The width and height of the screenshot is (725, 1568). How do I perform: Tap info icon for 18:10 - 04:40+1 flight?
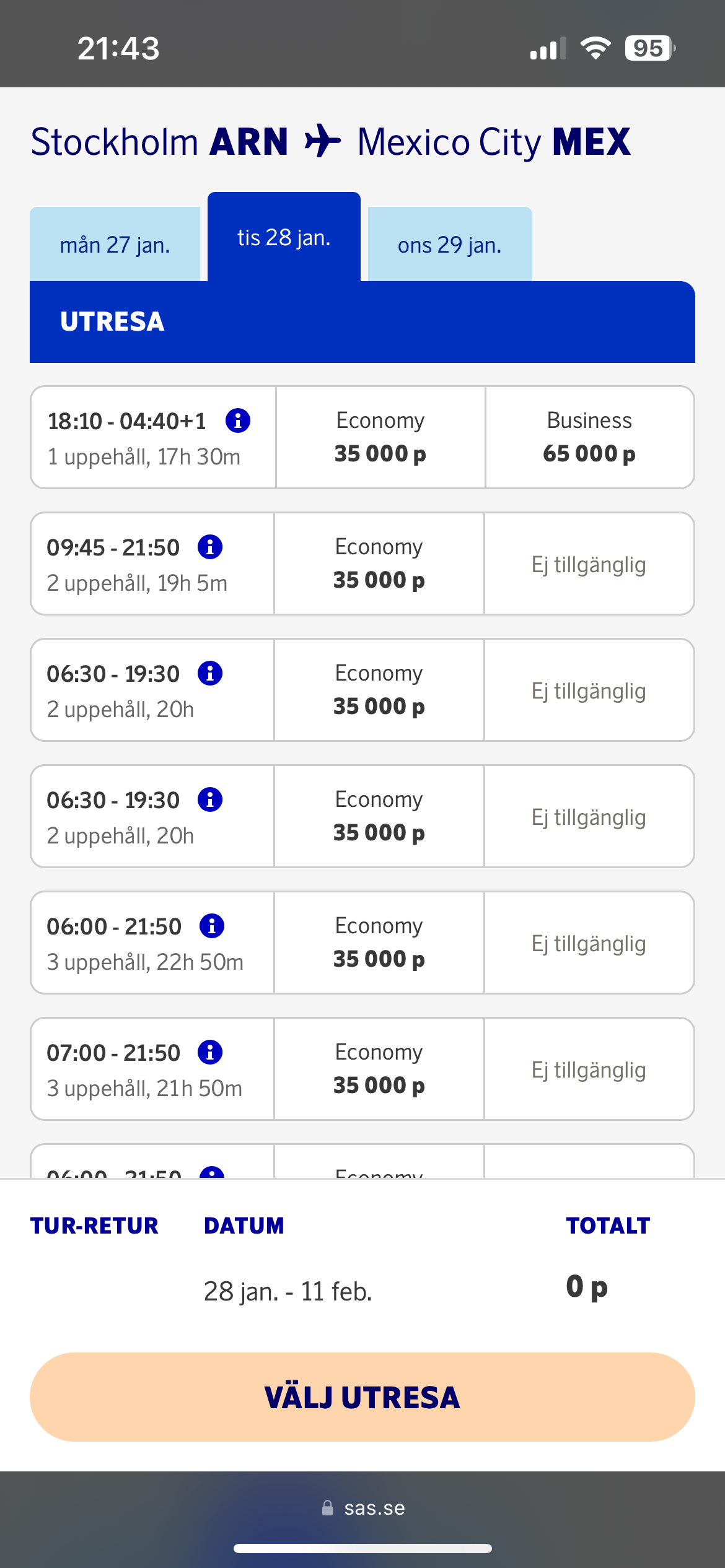(x=238, y=420)
